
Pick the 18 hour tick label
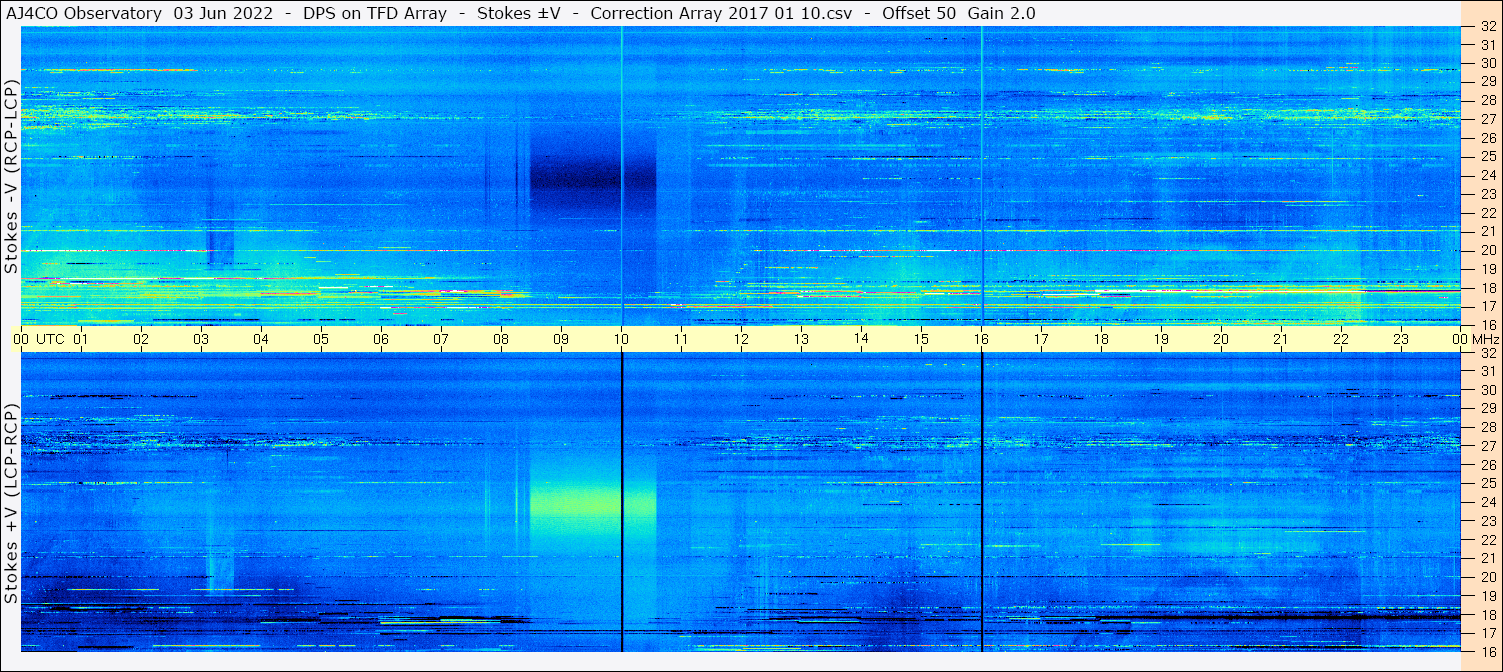1101,339
